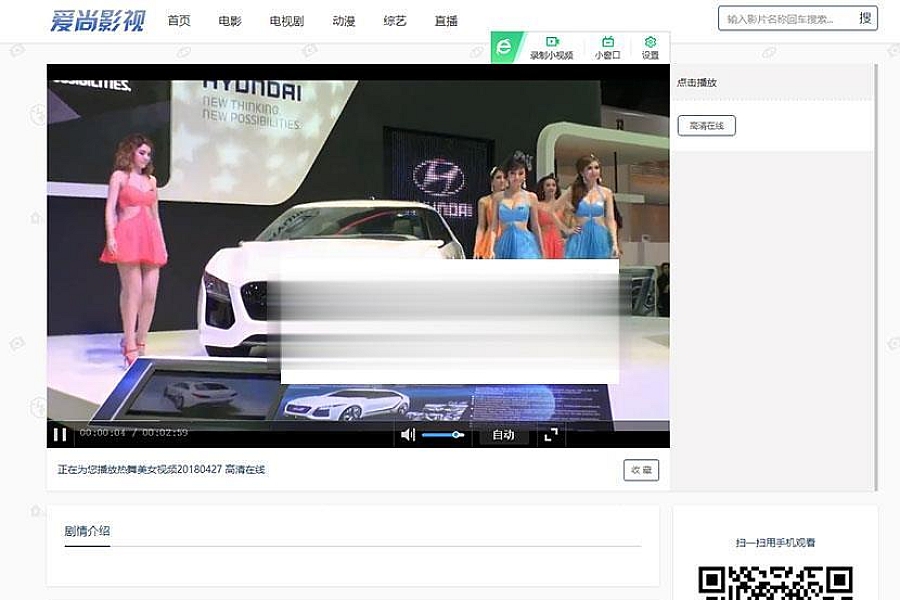Click the green 360 browser e icon

pyautogui.click(x=506, y=47)
